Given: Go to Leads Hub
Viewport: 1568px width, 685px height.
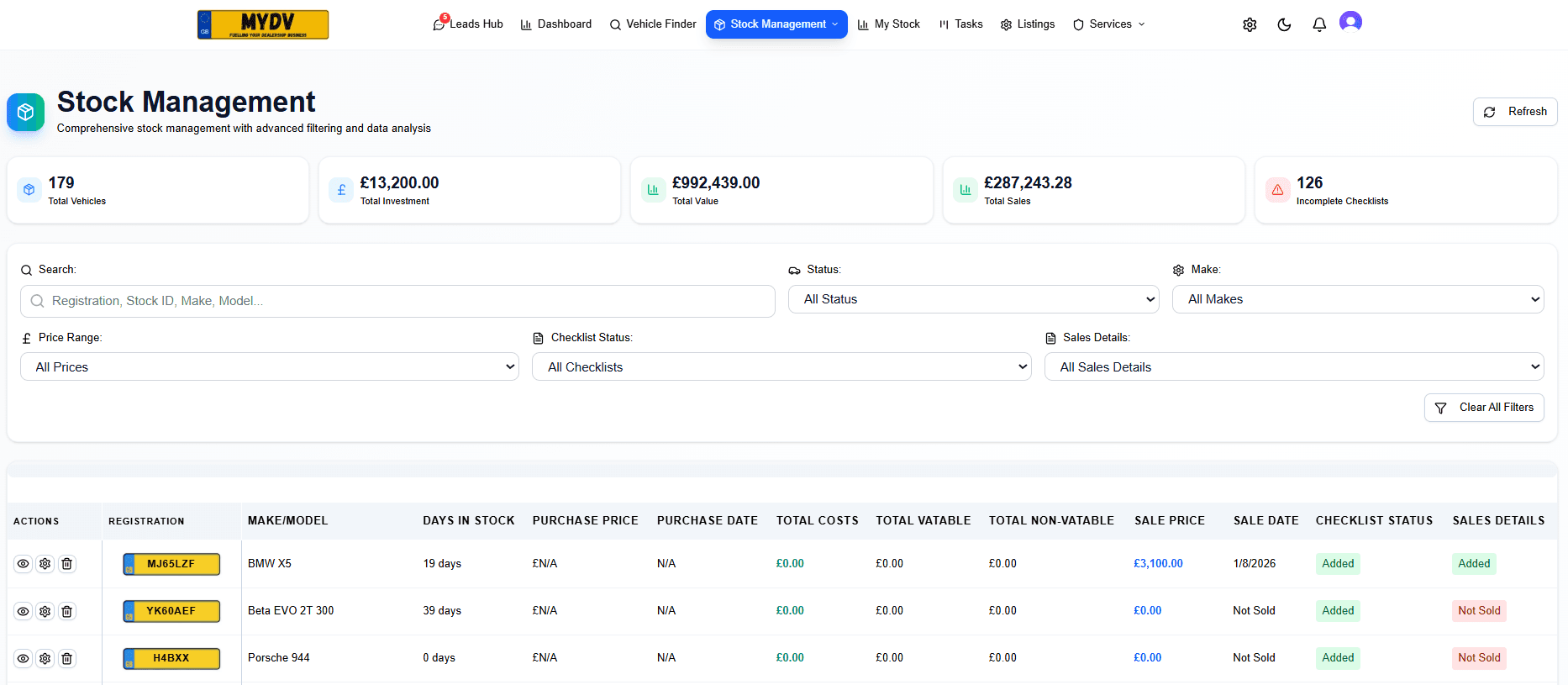Looking at the screenshot, I should (x=468, y=24).
